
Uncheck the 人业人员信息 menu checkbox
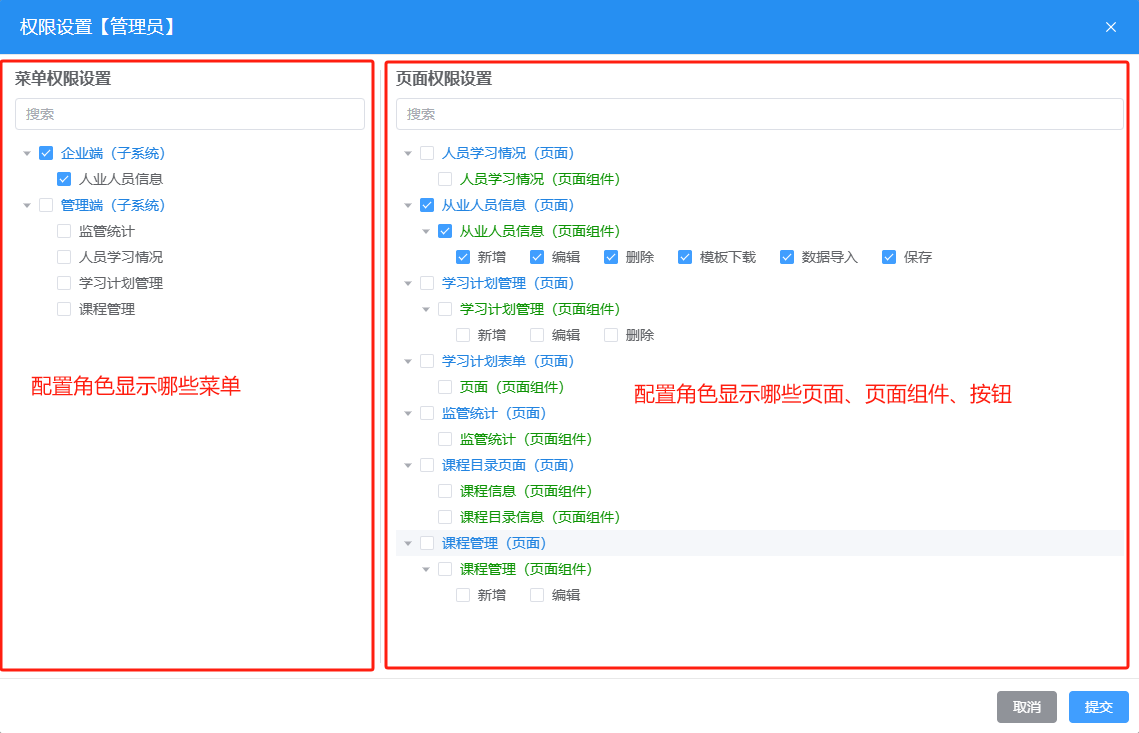[x=64, y=180]
